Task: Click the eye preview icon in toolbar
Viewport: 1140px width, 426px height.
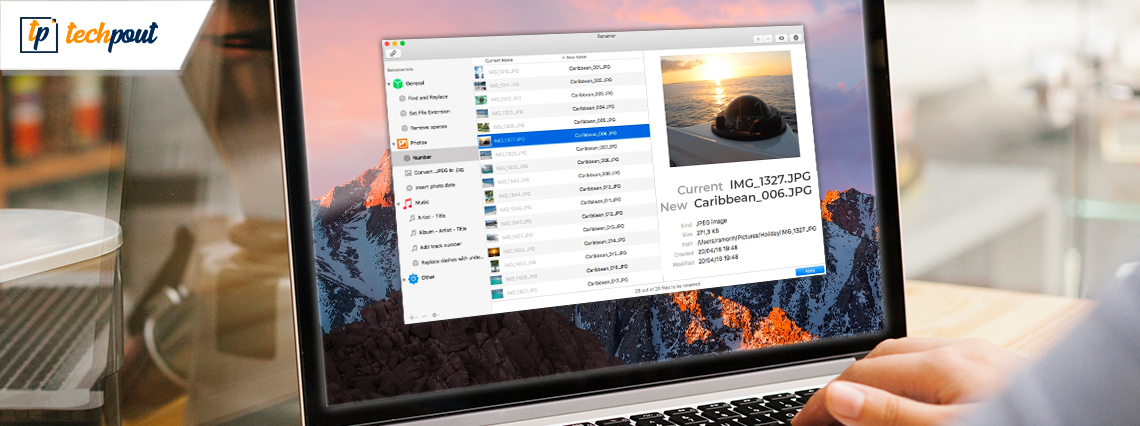Action: 781,38
